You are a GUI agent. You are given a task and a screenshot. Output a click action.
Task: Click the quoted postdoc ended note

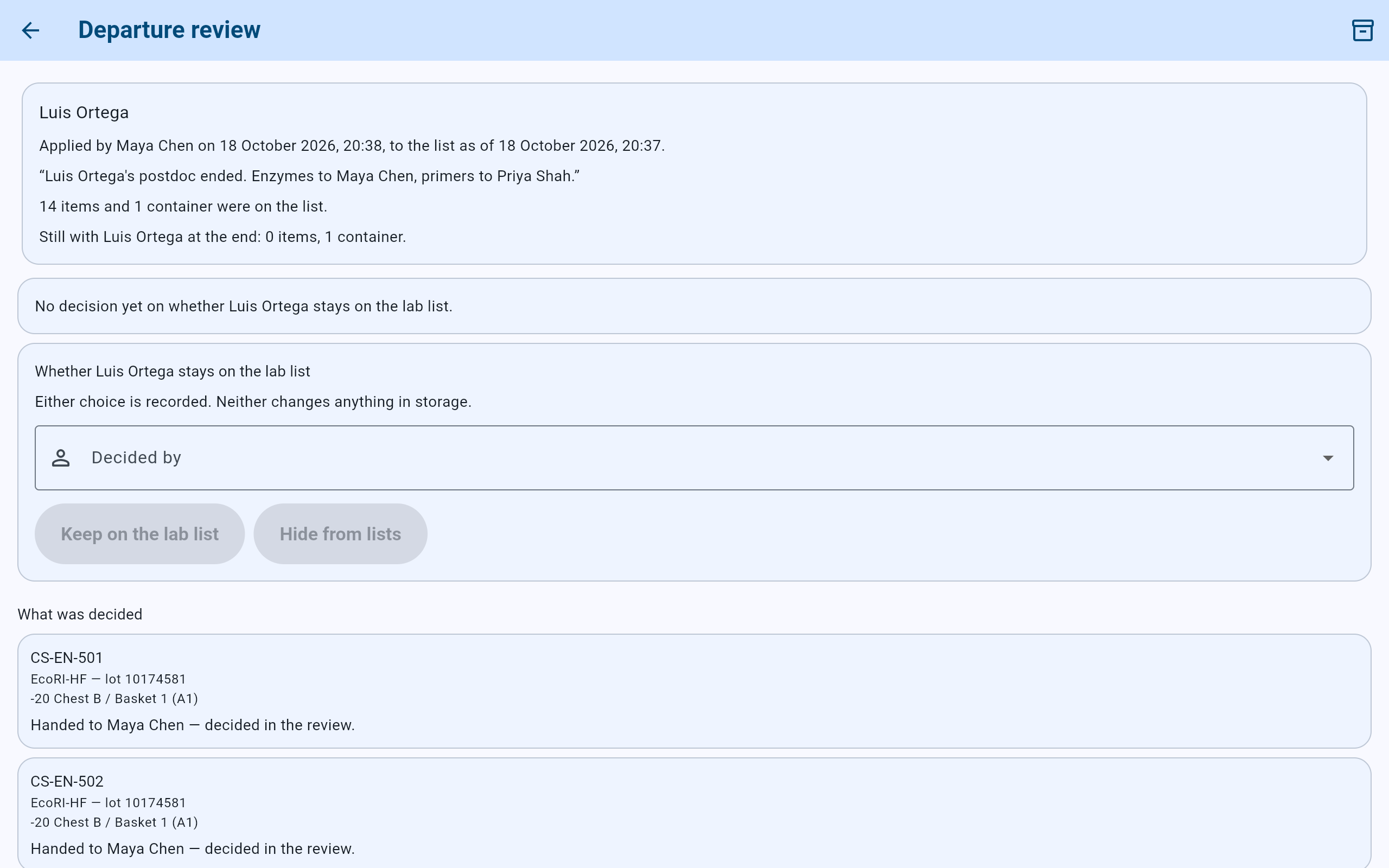(309, 176)
